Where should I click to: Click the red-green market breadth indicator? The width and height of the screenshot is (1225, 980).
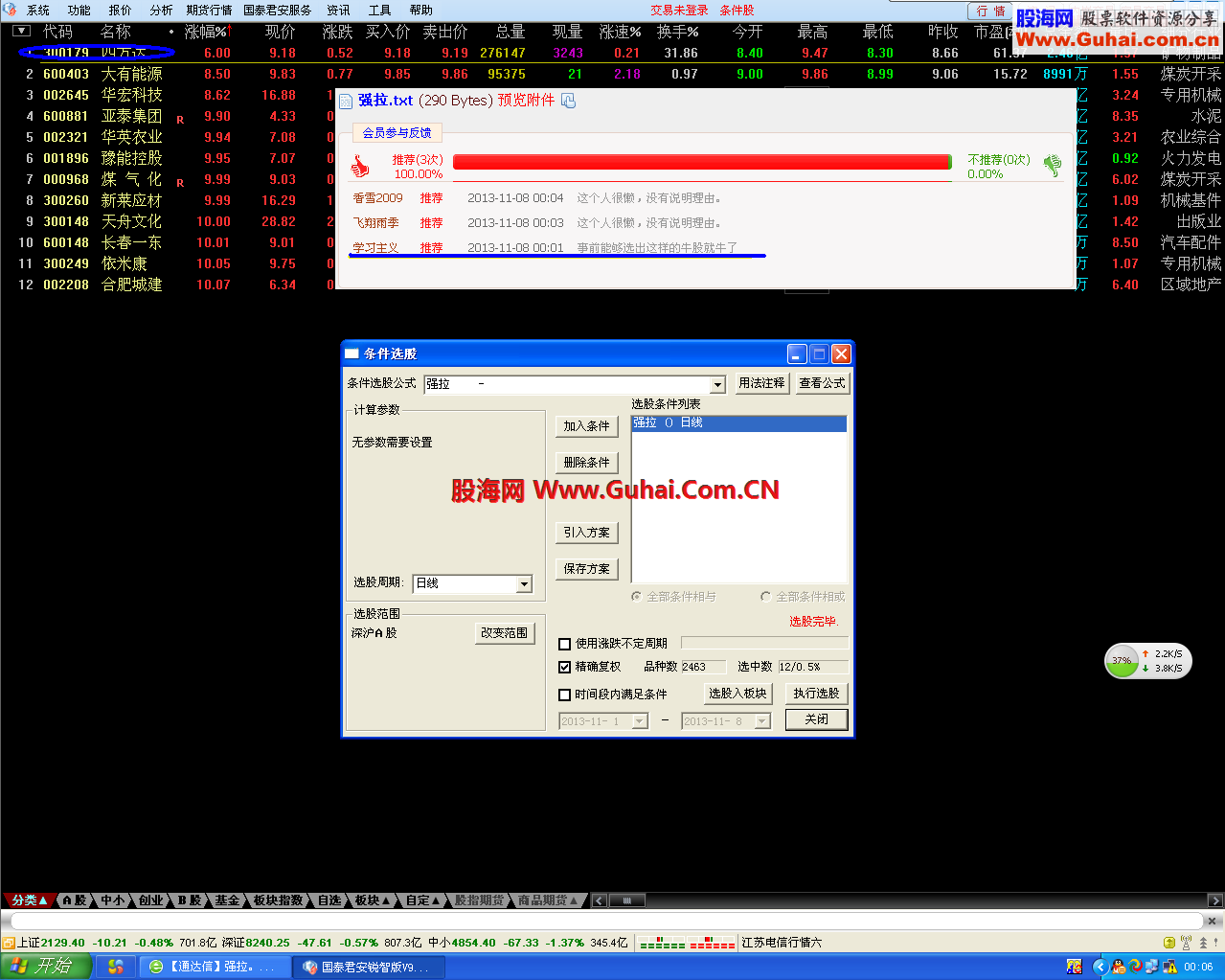point(687,943)
